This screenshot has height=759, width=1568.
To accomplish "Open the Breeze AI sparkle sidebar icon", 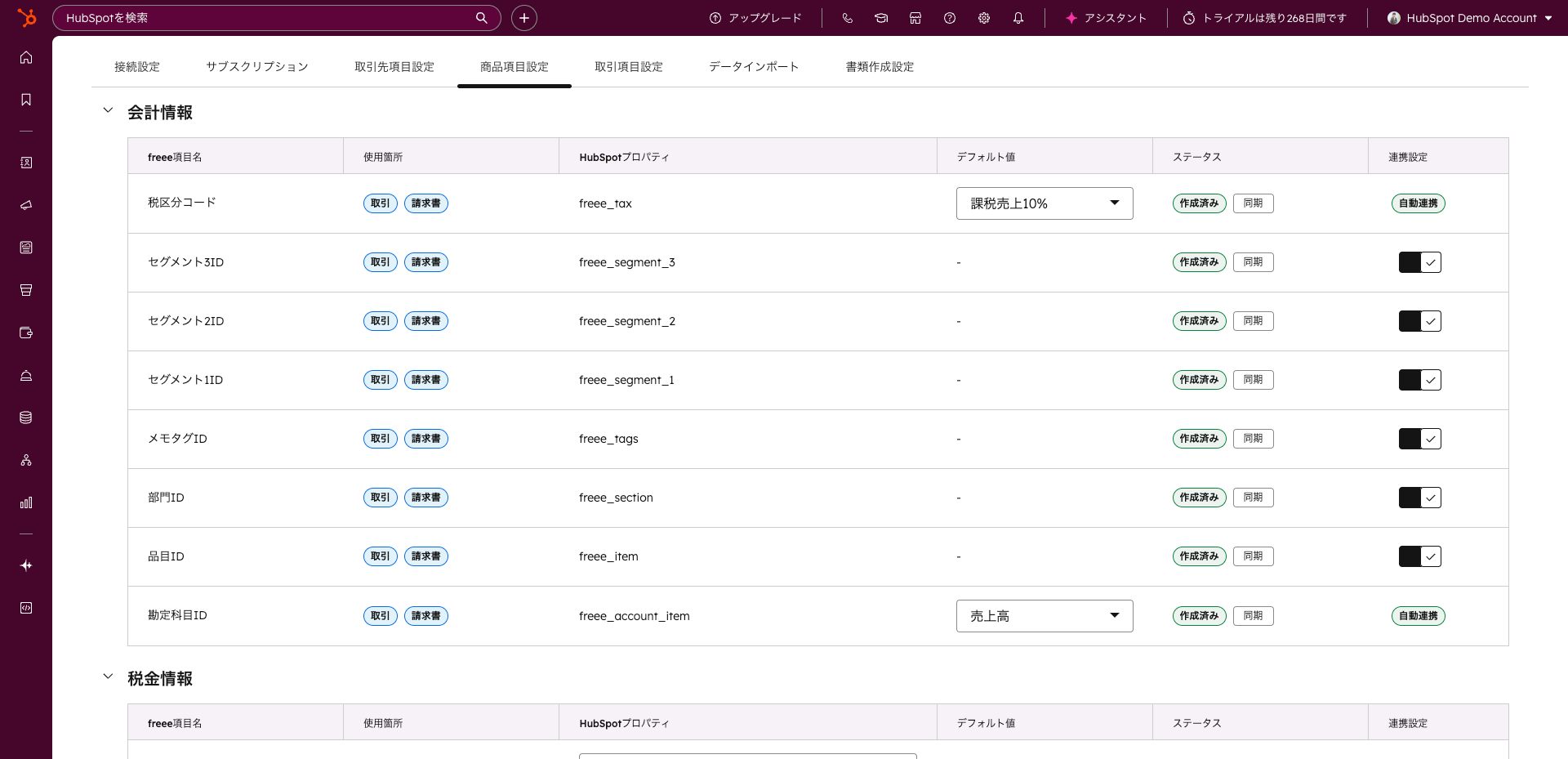I will pos(26,565).
